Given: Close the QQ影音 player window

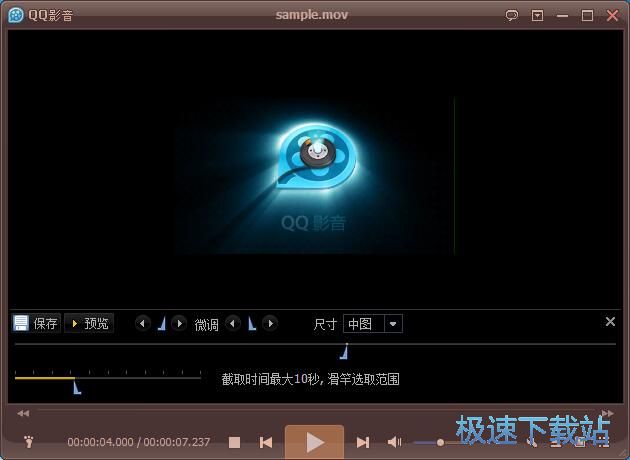Looking at the screenshot, I should coord(612,16).
